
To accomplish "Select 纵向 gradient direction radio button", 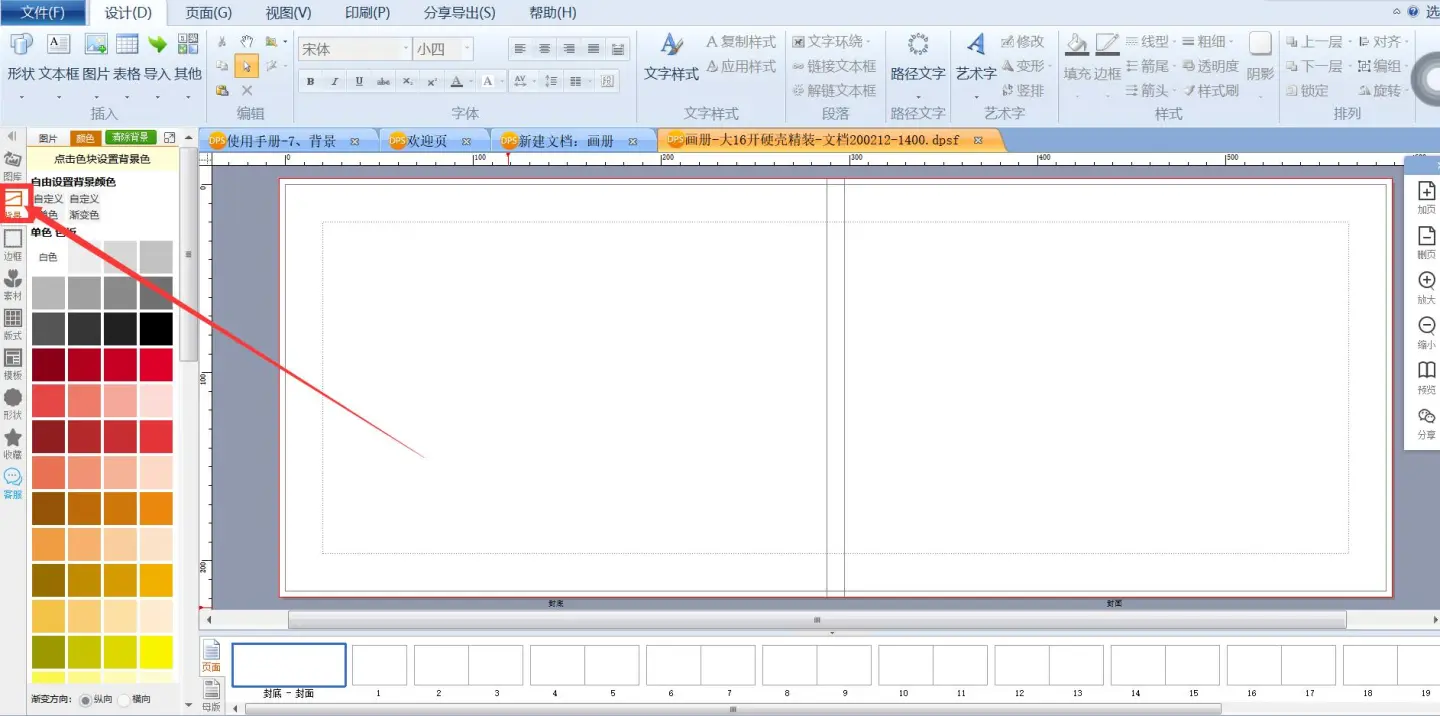I will tap(85, 700).
